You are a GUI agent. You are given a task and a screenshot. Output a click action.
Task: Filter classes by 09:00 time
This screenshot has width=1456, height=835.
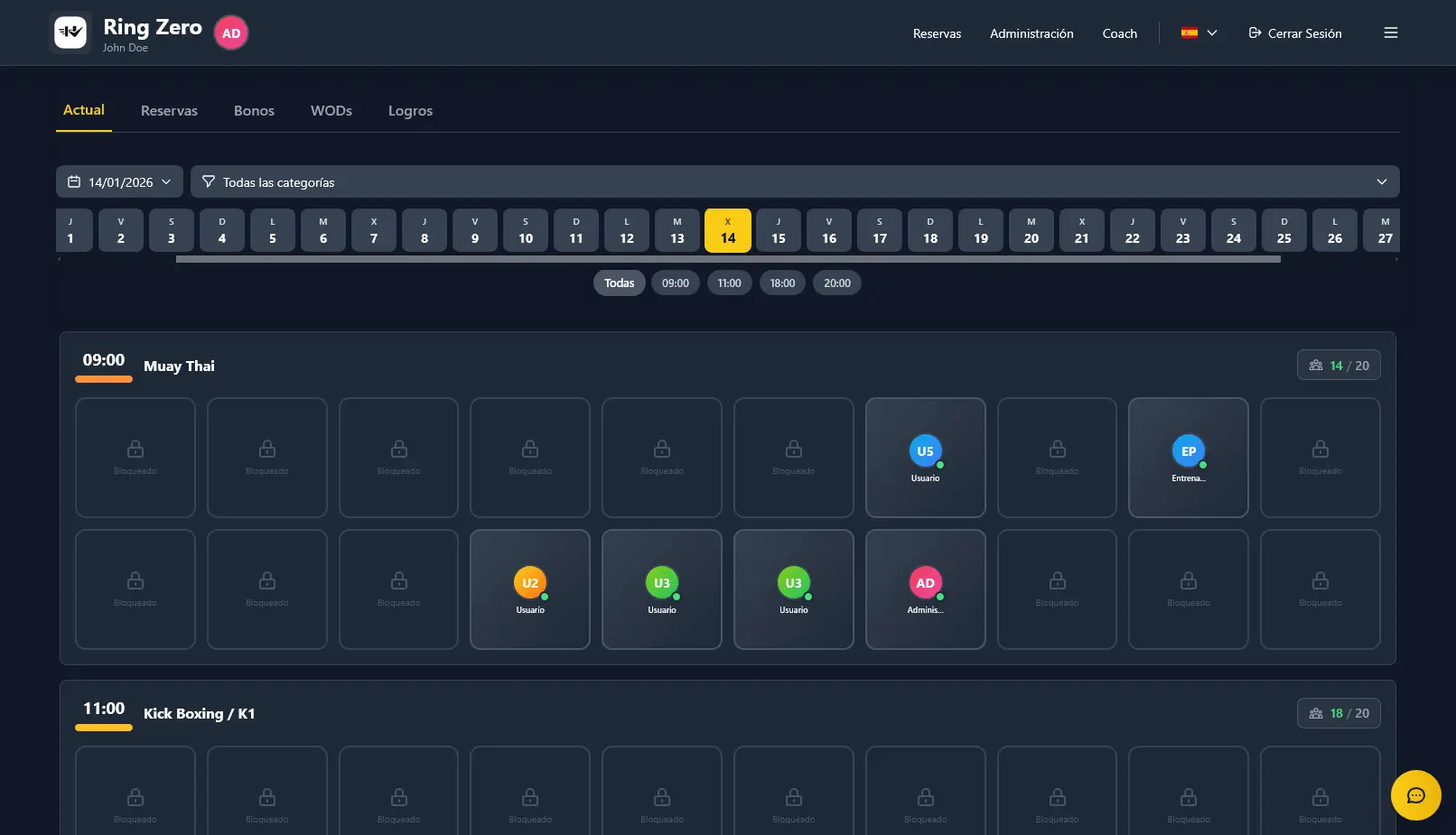tap(675, 283)
